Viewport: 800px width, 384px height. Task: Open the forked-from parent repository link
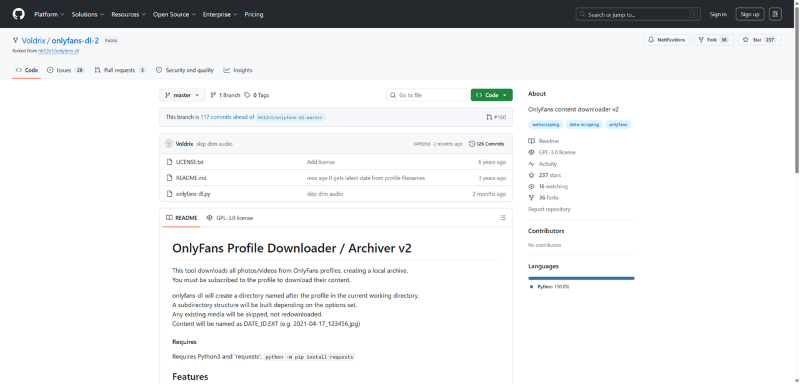59,51
